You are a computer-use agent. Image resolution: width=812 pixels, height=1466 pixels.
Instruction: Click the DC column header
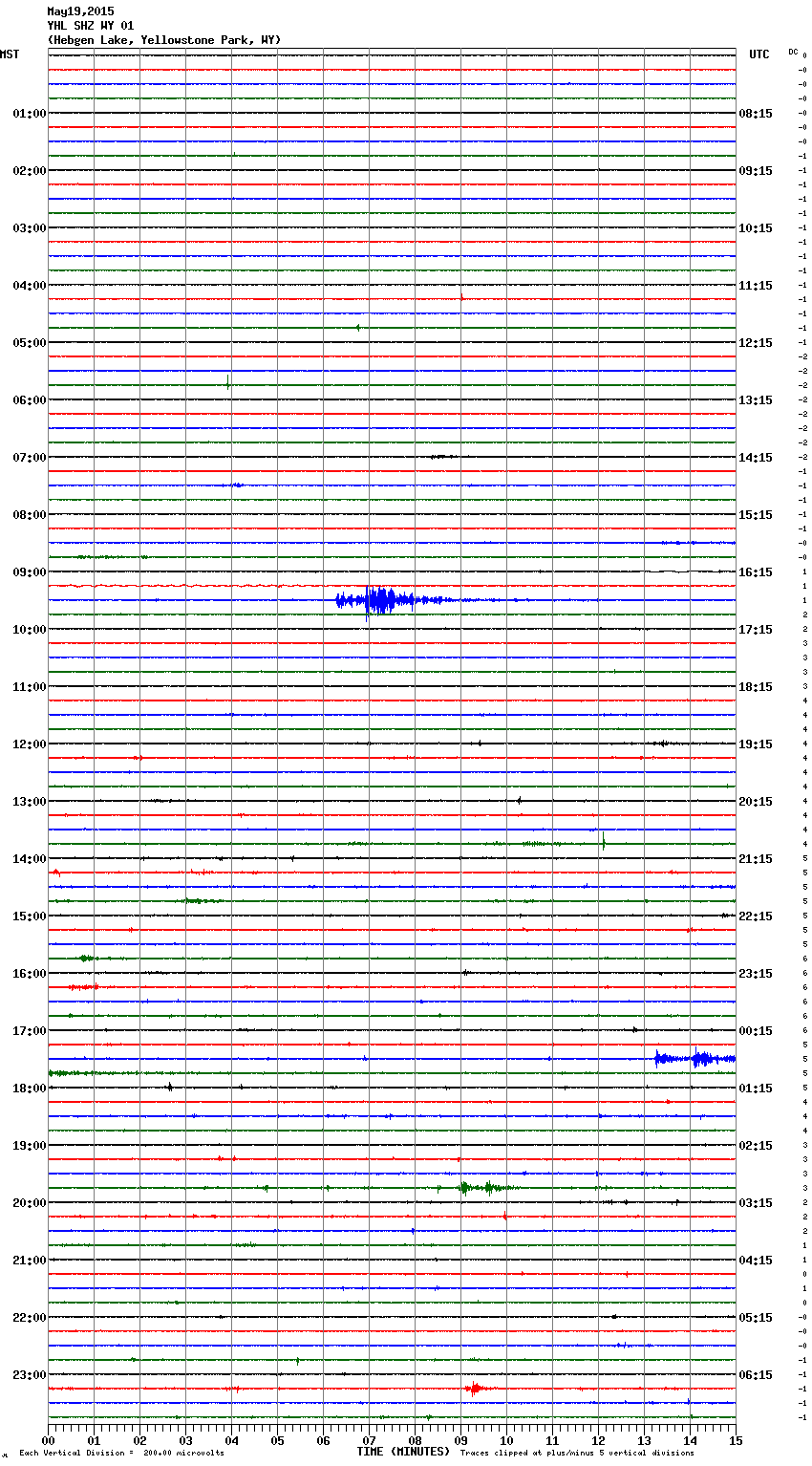[793, 52]
